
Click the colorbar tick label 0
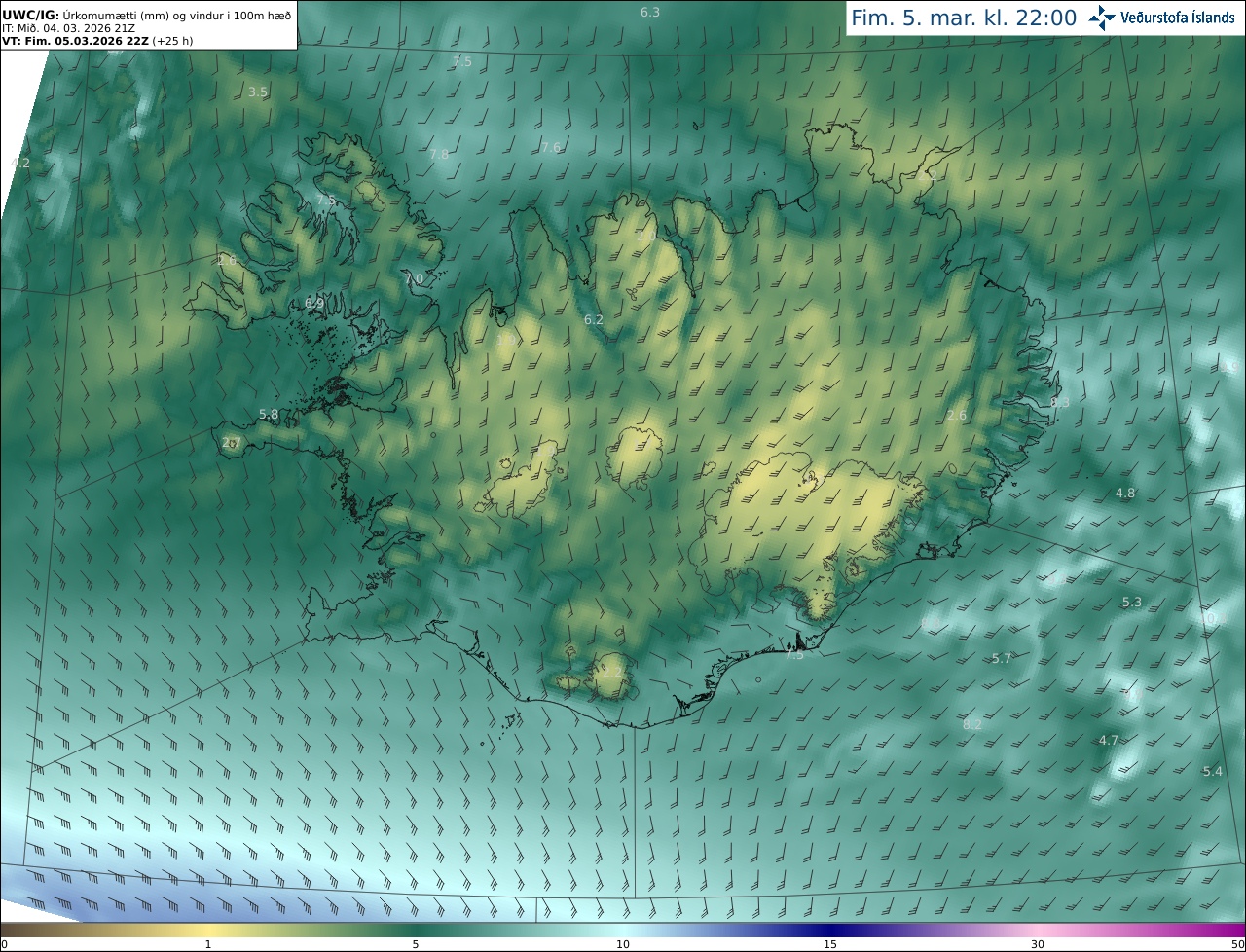4,944
